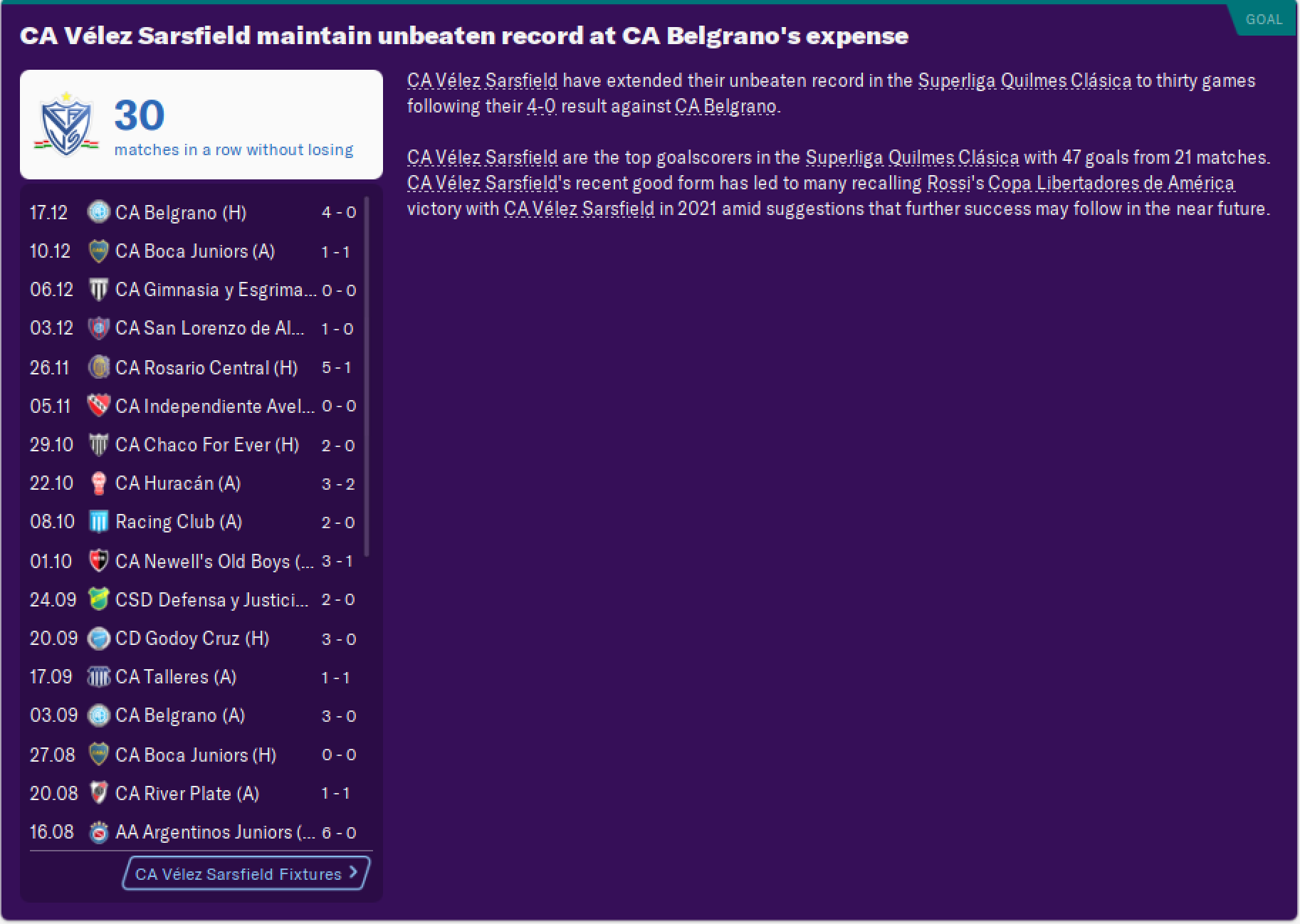Click Independiente crest icon

[x=98, y=406]
